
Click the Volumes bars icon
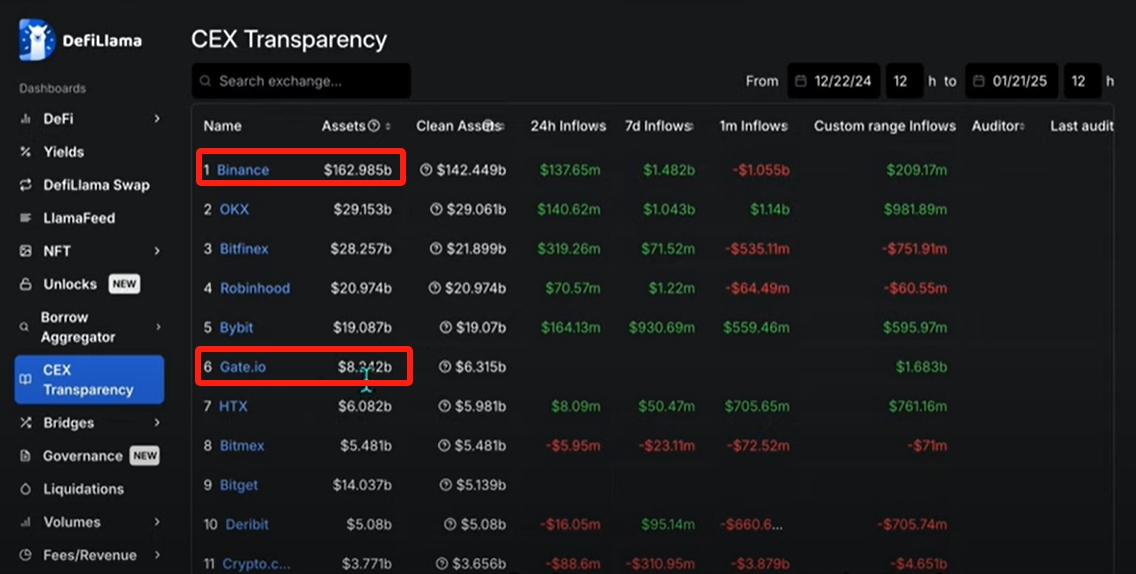25,522
